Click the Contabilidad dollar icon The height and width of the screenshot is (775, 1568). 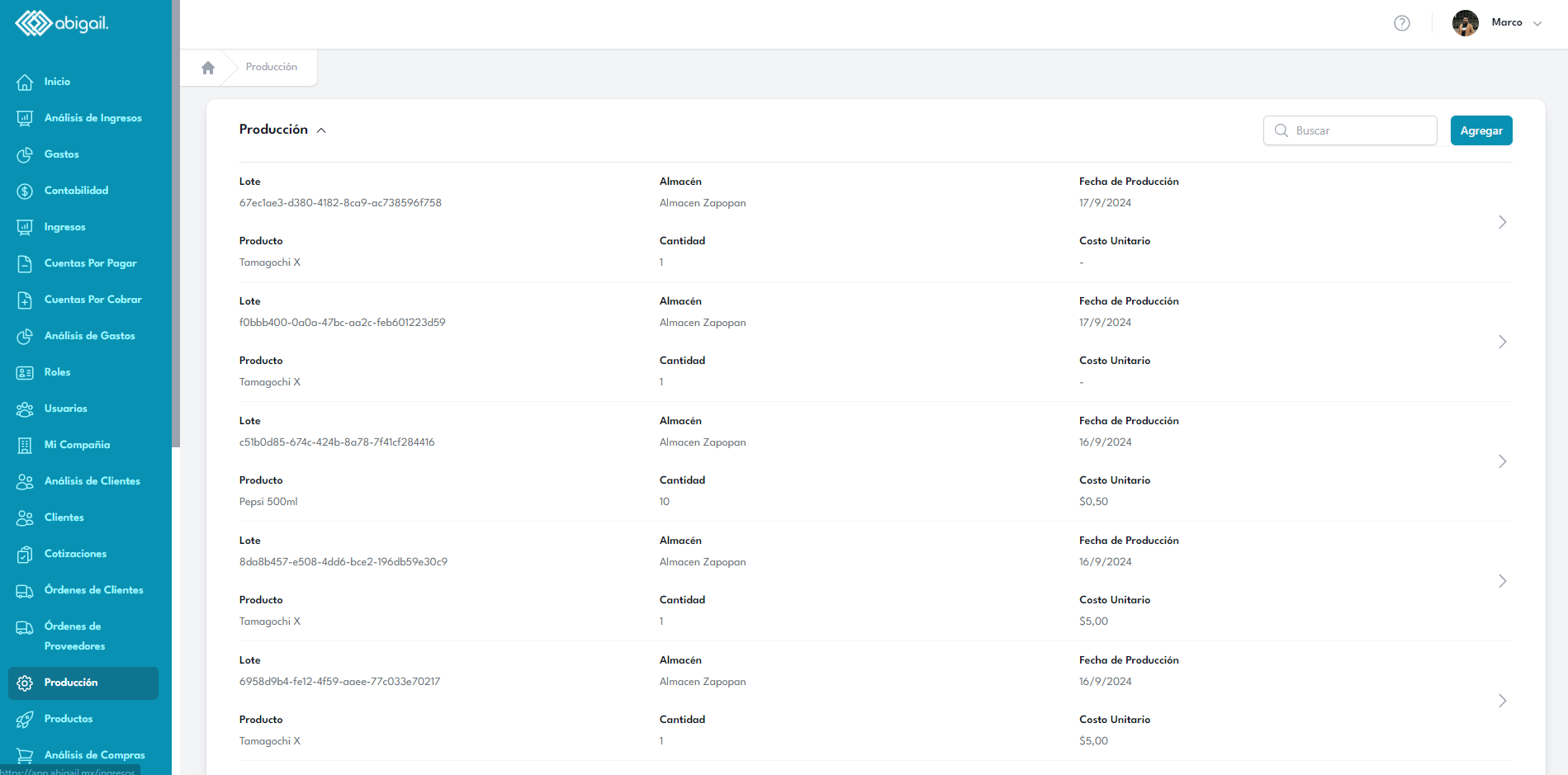(x=25, y=191)
